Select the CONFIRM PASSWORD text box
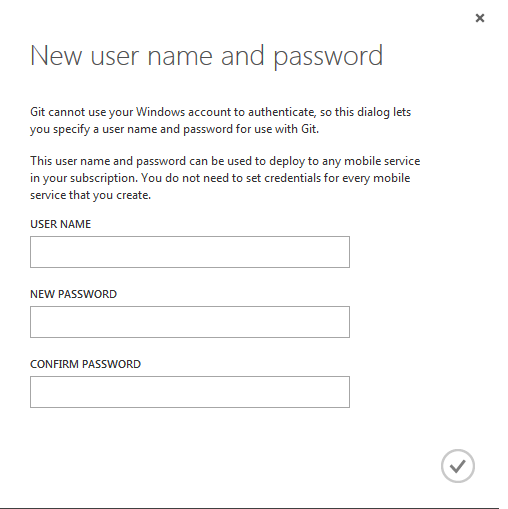This screenshot has height=509, width=508. [x=190, y=392]
